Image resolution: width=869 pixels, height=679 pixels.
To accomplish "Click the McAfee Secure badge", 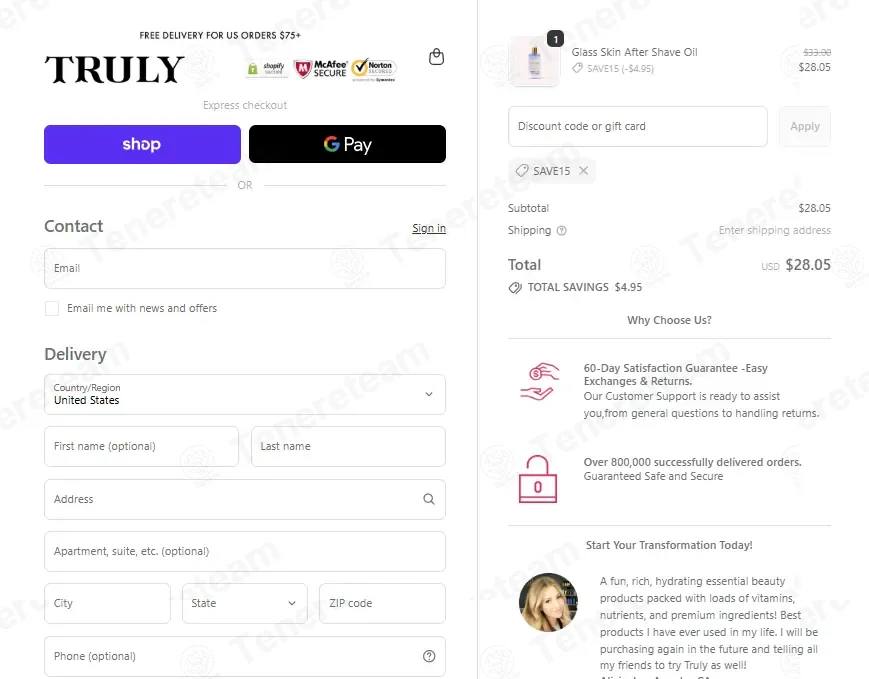I will coord(320,69).
